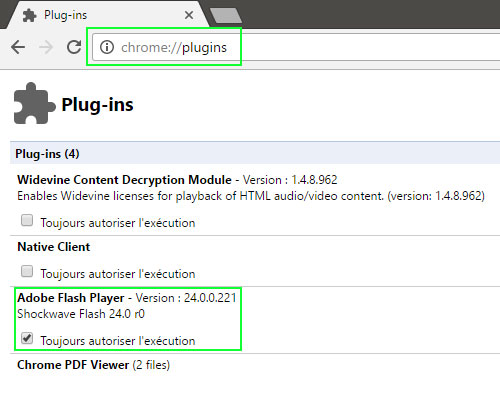Click the forward navigation arrow

[46, 47]
